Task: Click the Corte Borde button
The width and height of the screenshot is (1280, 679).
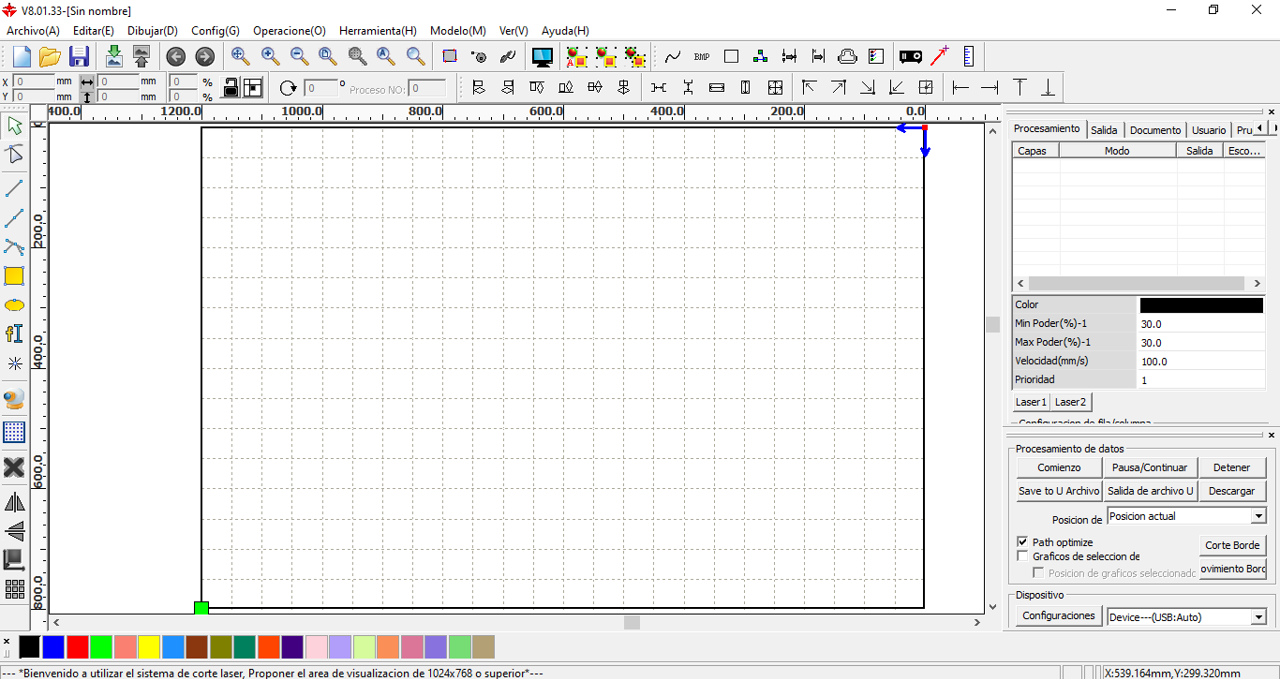Action: tap(1232, 545)
